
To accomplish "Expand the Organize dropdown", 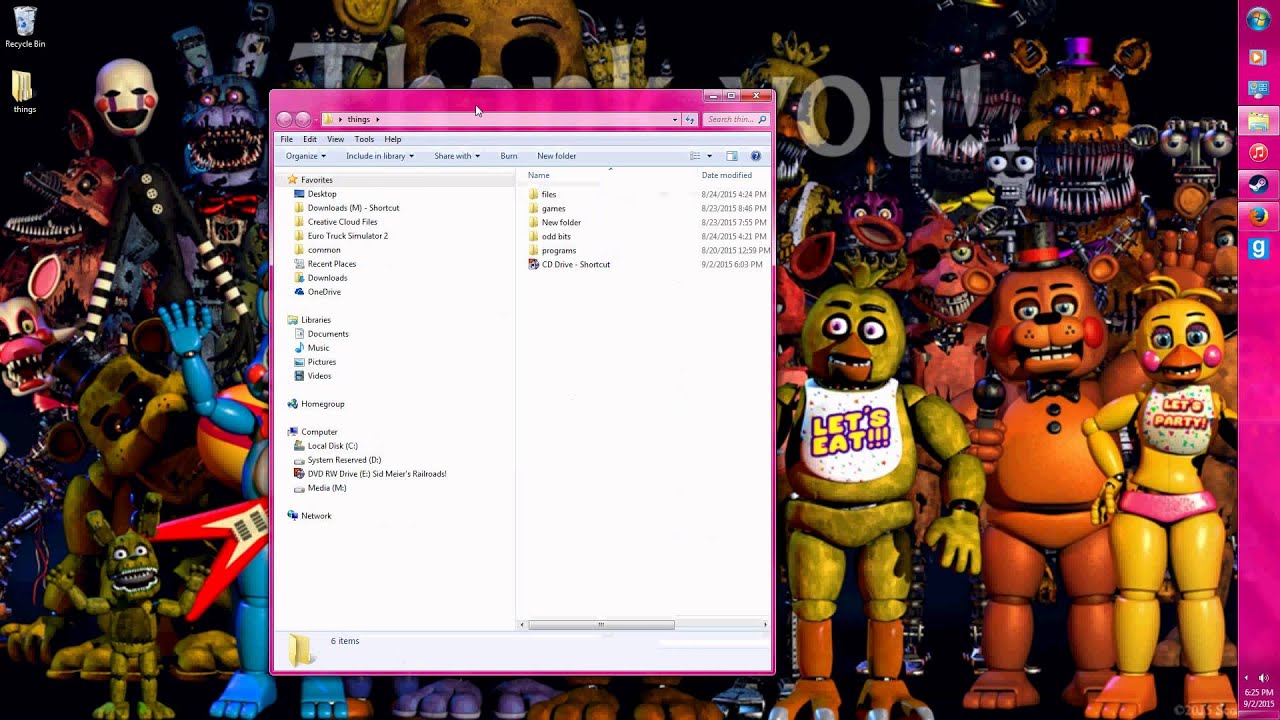I will click(x=305, y=156).
